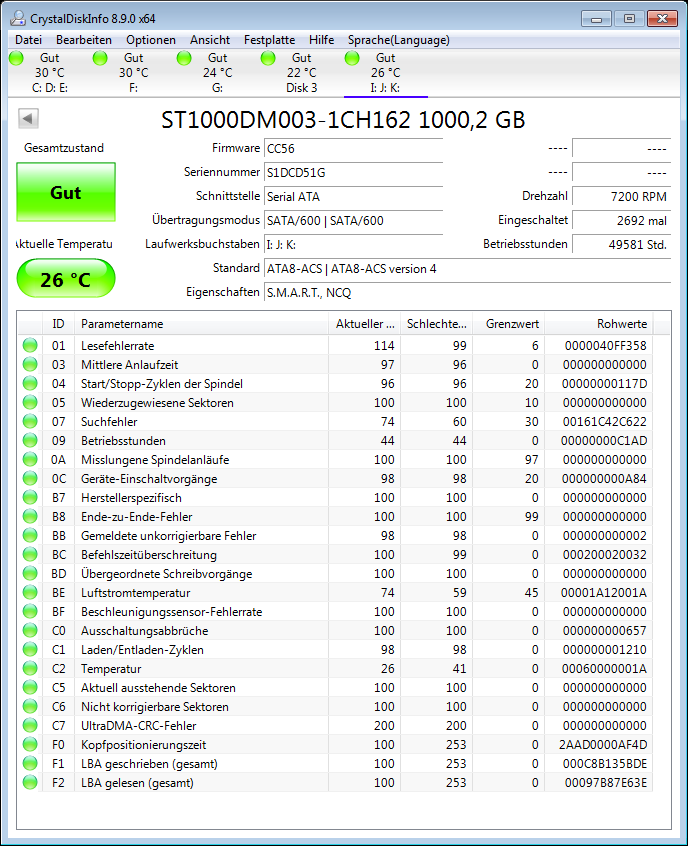Screen dimensions: 688x846
Task: Click status icon for Kopfpositionierungszeit row
Action: (30, 744)
